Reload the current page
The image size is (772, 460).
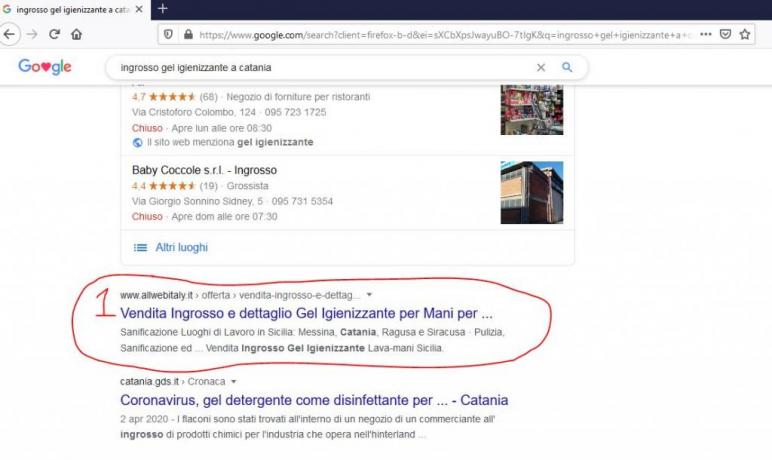pos(55,34)
